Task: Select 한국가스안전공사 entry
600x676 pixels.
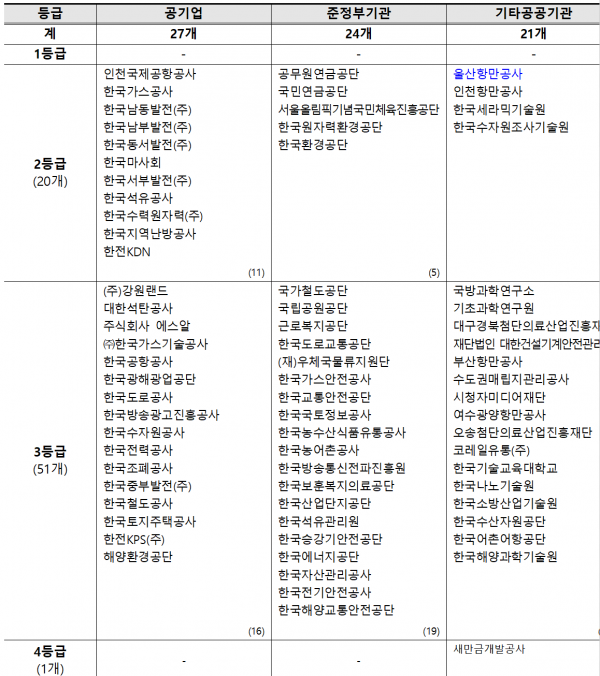Action: point(325,379)
